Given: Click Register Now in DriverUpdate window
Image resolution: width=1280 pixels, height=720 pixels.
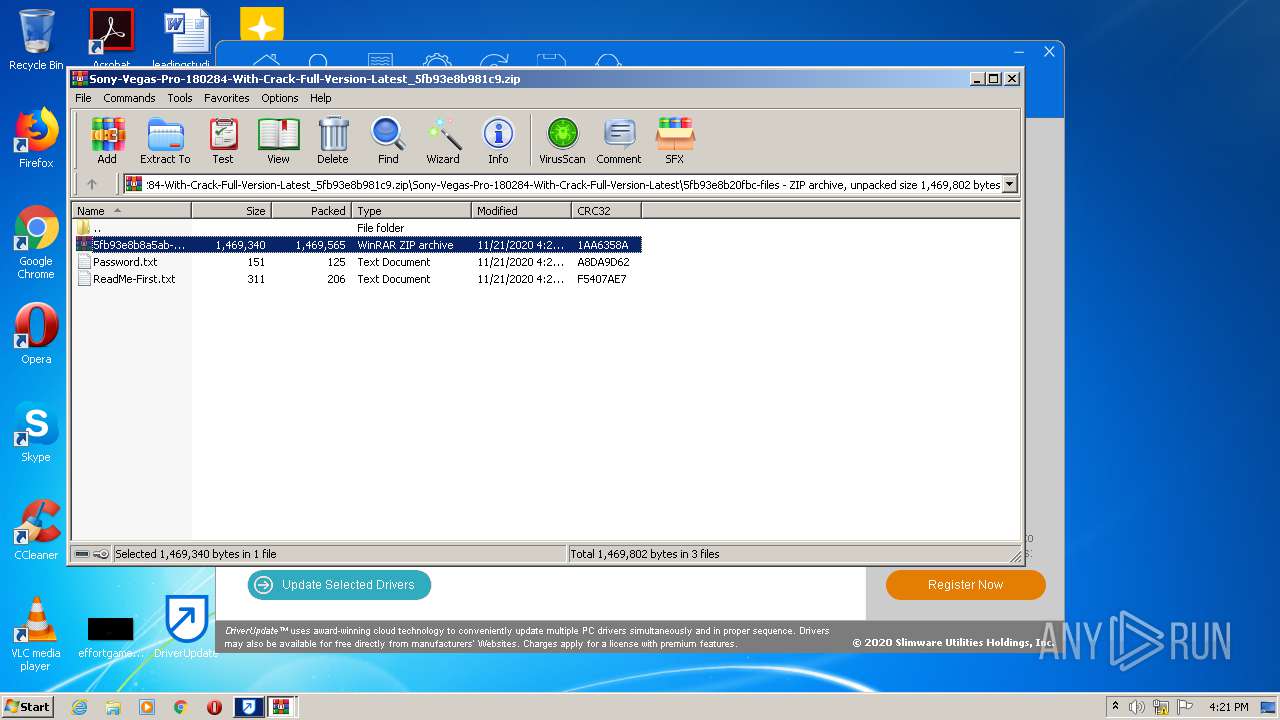Looking at the screenshot, I should (x=965, y=585).
